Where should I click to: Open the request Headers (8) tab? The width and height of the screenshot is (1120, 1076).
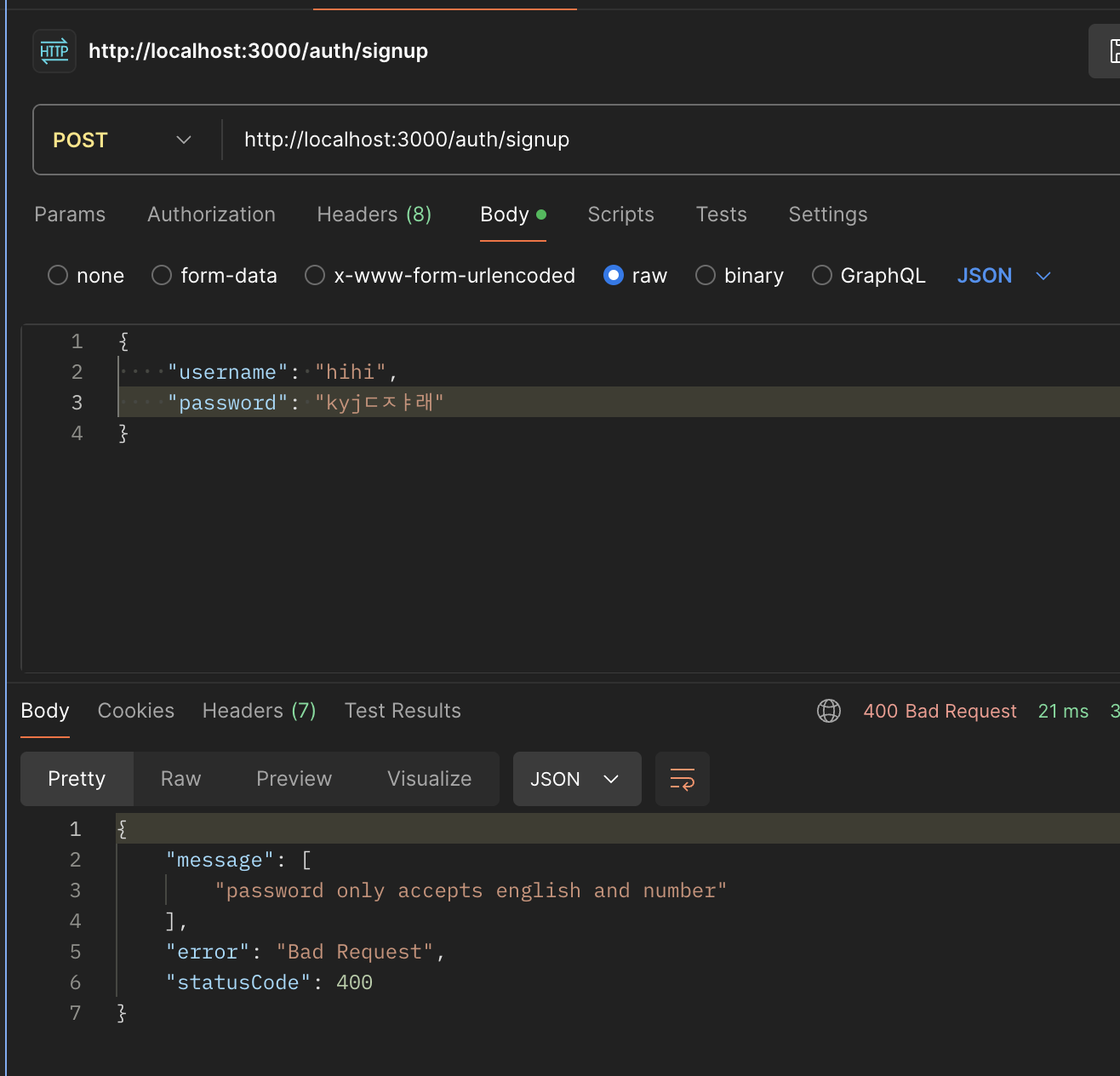coord(374,215)
